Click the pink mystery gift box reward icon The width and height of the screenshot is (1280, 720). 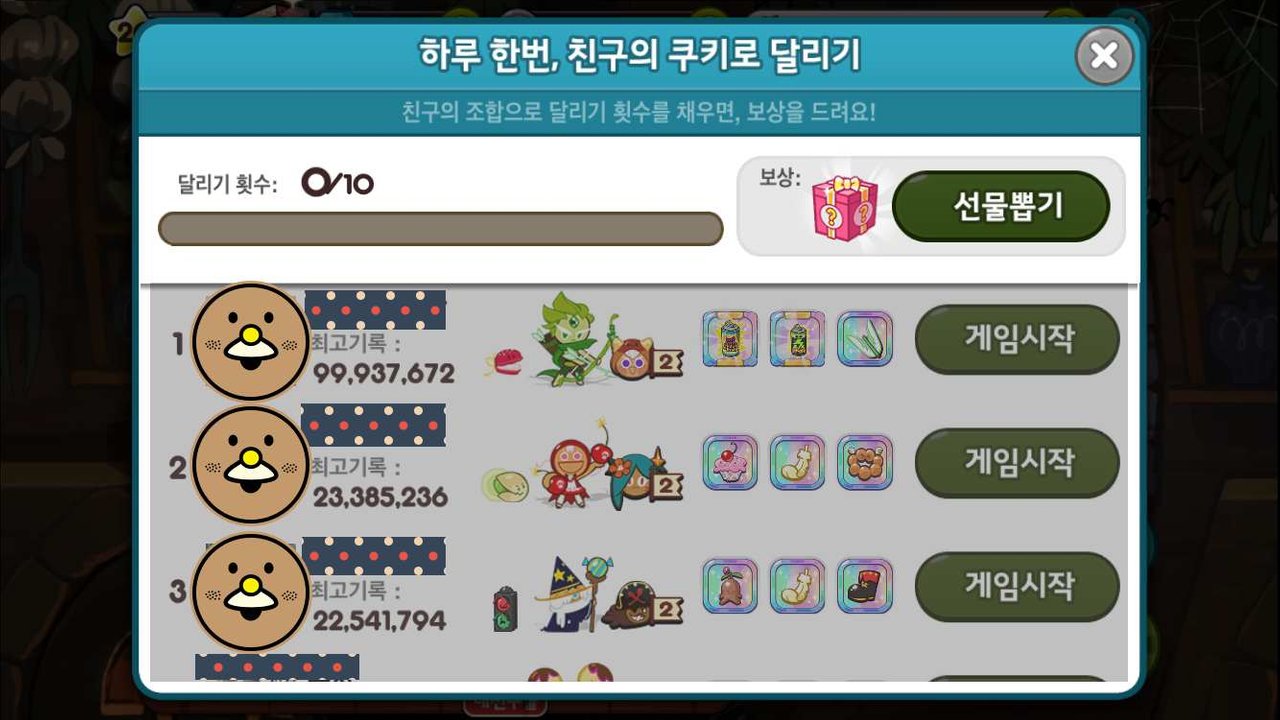click(844, 207)
